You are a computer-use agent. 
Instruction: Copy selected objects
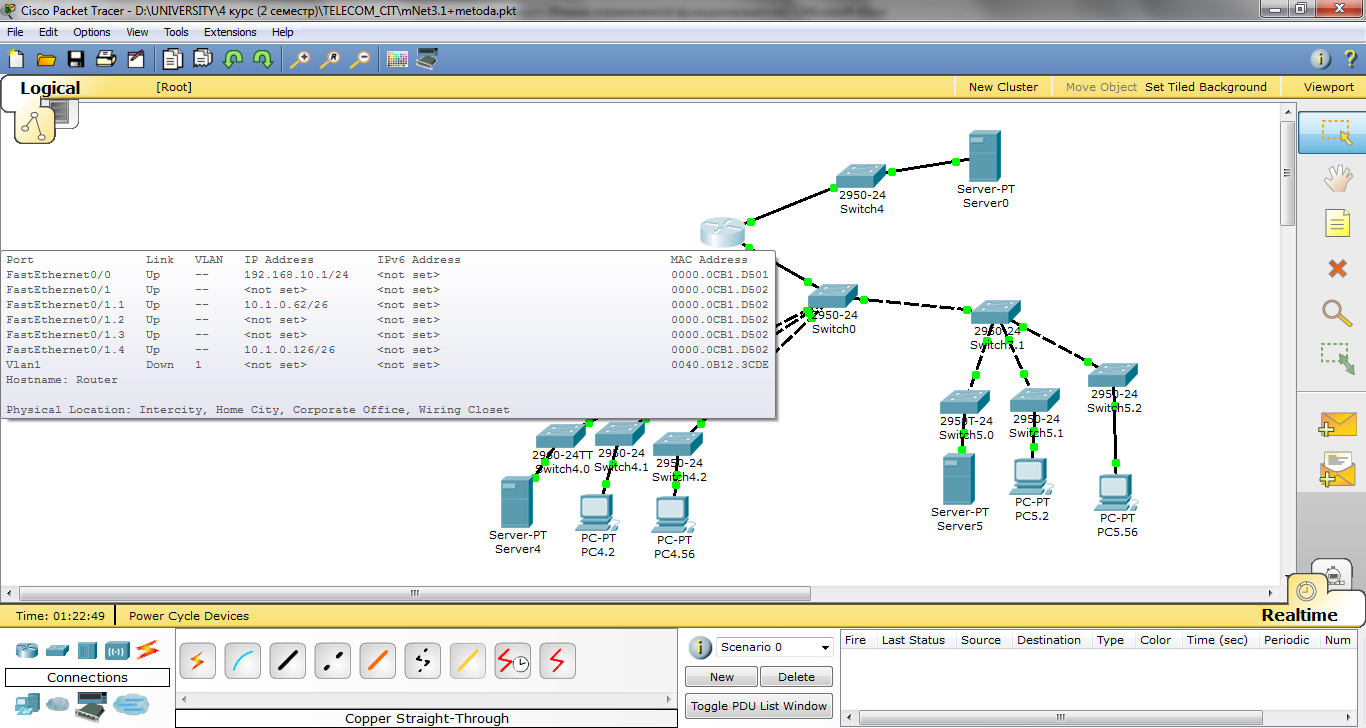click(173, 59)
